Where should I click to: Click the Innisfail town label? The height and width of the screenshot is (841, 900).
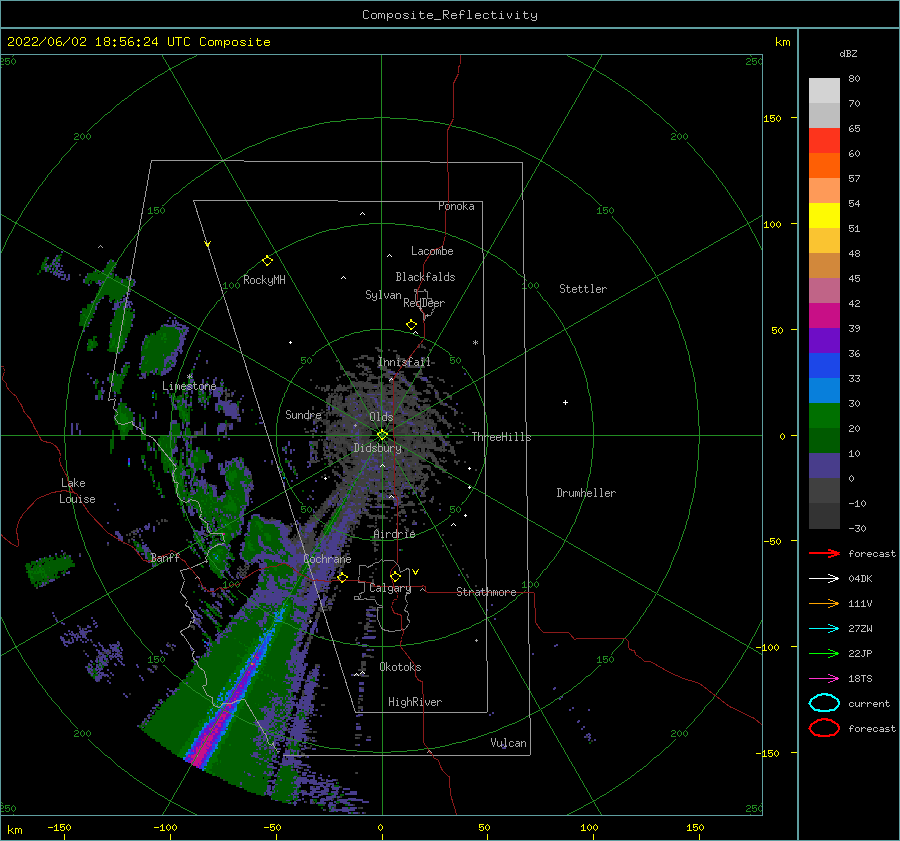pos(404,362)
